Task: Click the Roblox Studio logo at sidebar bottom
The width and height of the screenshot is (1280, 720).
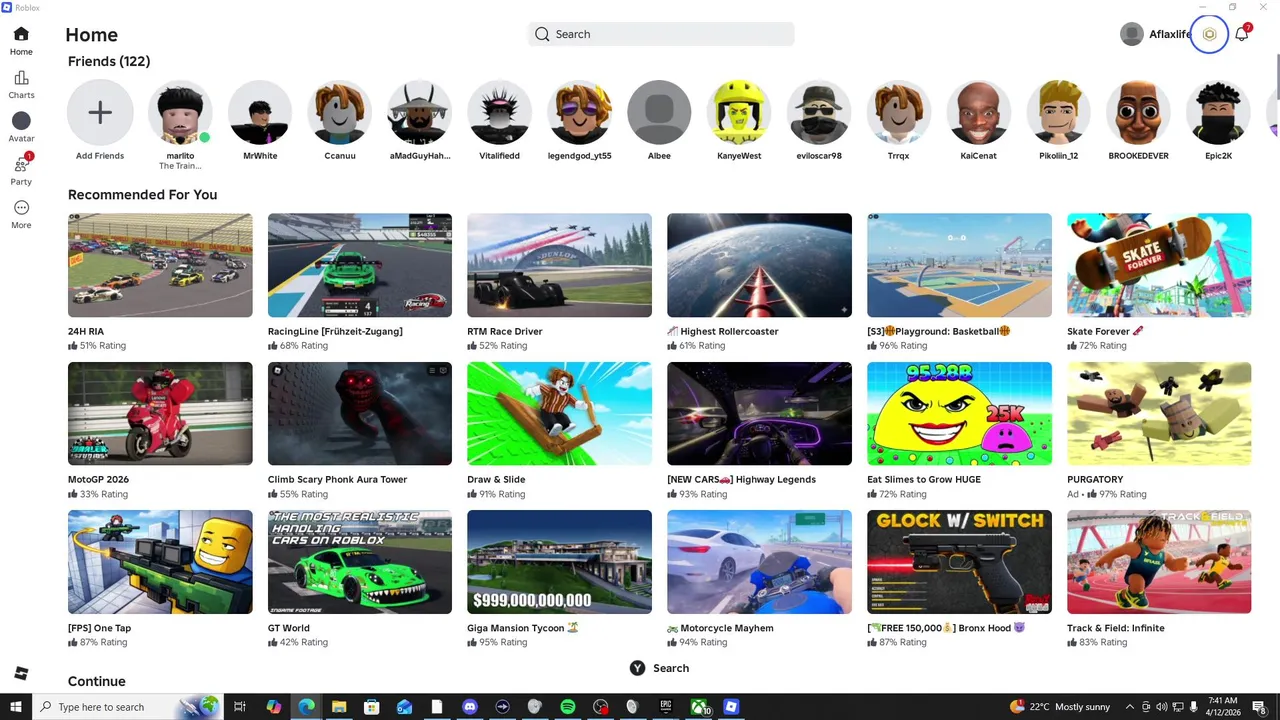Action: point(21,673)
